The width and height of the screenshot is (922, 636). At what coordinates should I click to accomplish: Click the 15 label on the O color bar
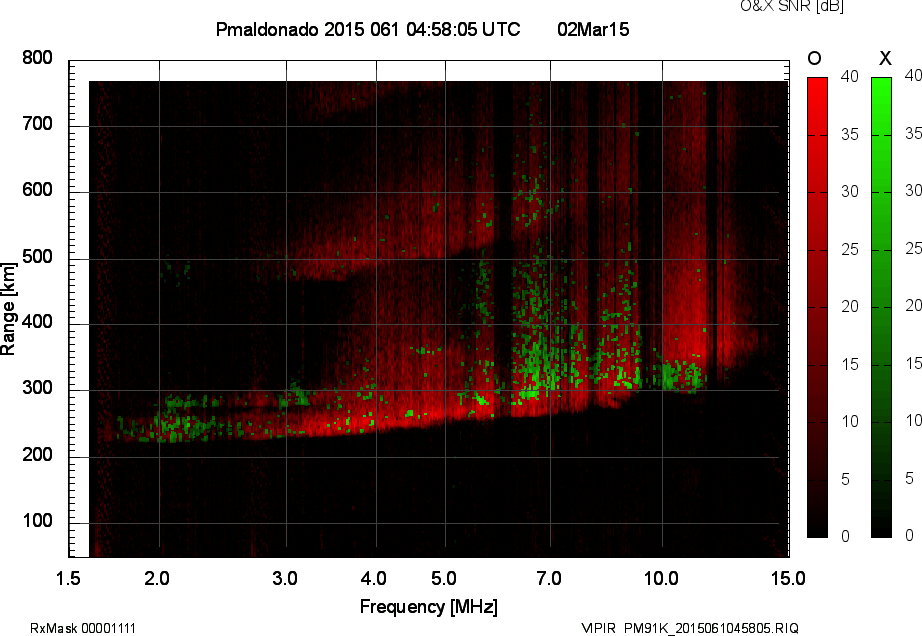pos(850,364)
